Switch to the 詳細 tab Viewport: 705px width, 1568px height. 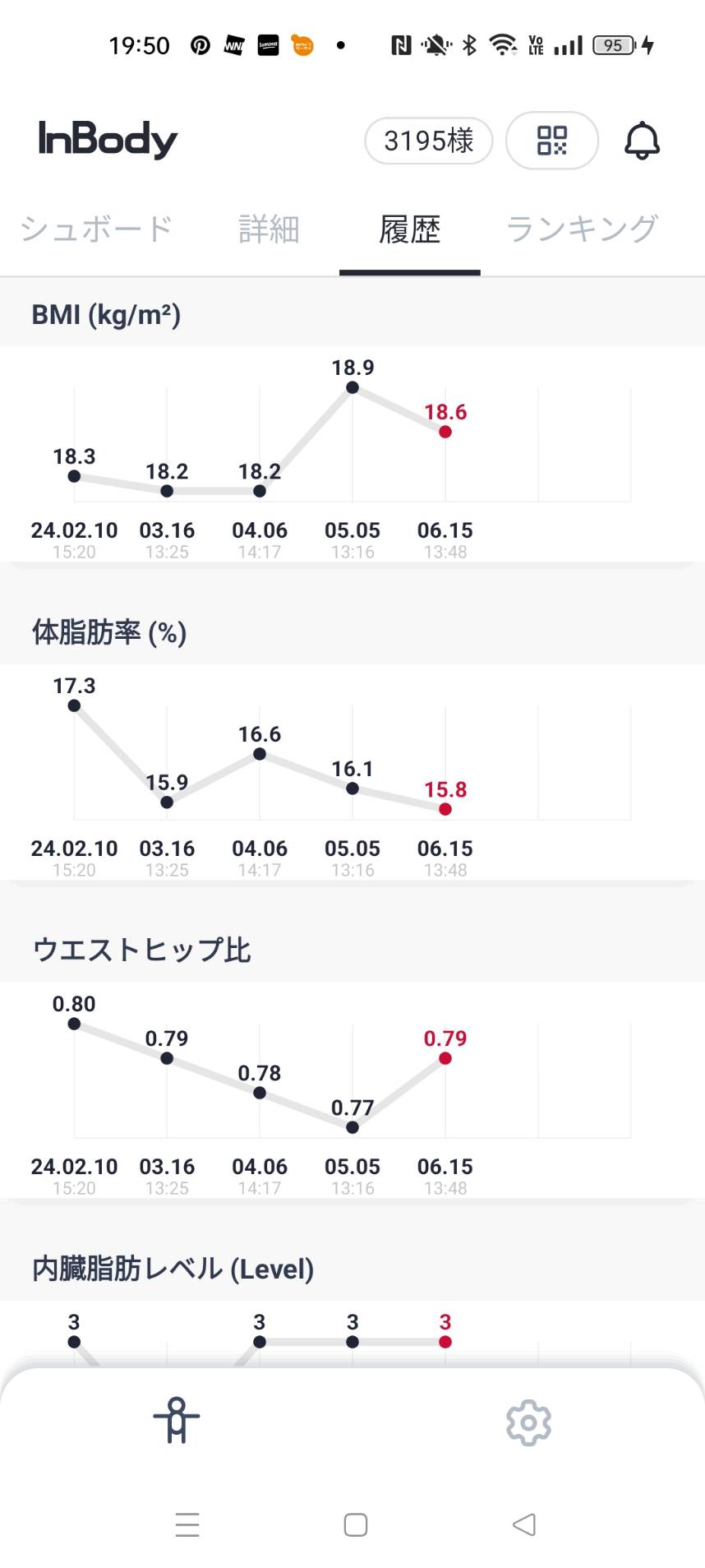(x=269, y=229)
